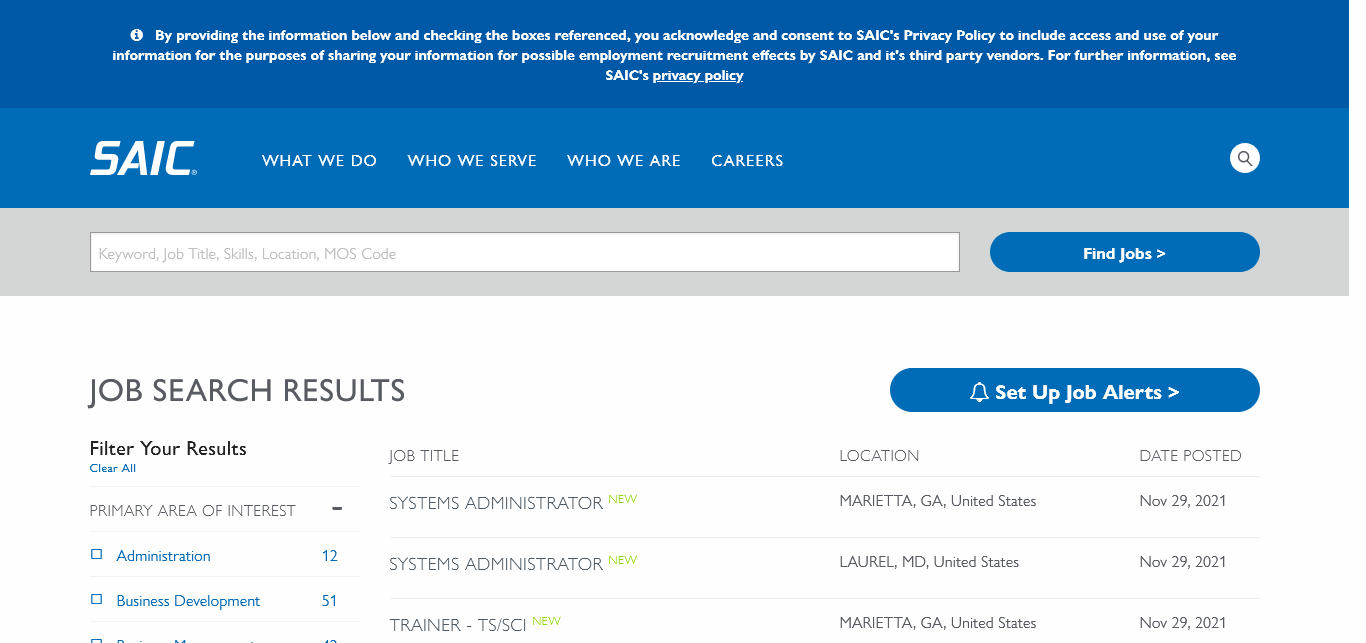The width and height of the screenshot is (1366, 643).
Task: Click the info icon in the privacy banner
Action: click(137, 35)
